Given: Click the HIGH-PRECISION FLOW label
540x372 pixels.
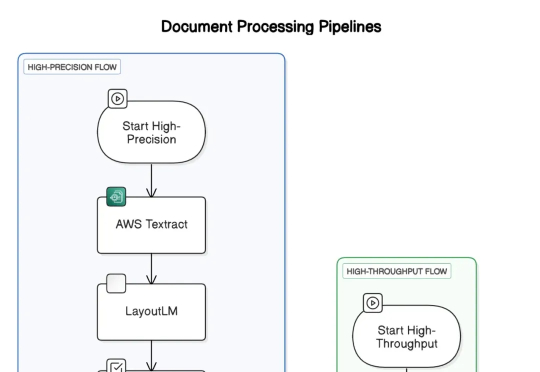Looking at the screenshot, I should pos(72,67).
